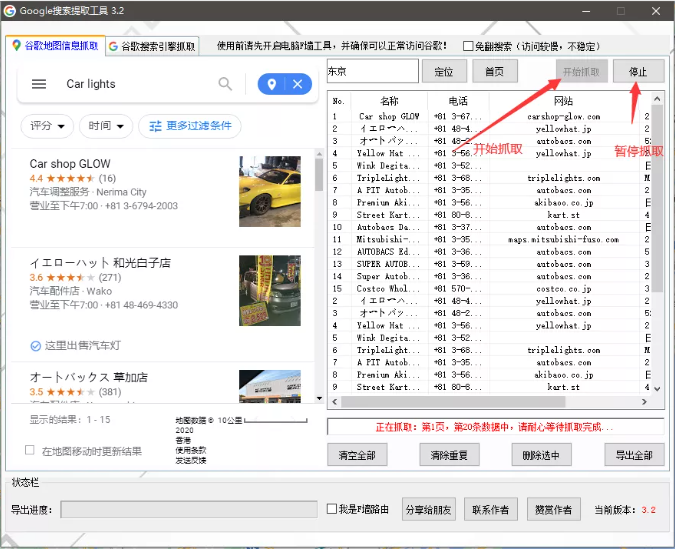Click the blue location pin icon

[x=272, y=84]
